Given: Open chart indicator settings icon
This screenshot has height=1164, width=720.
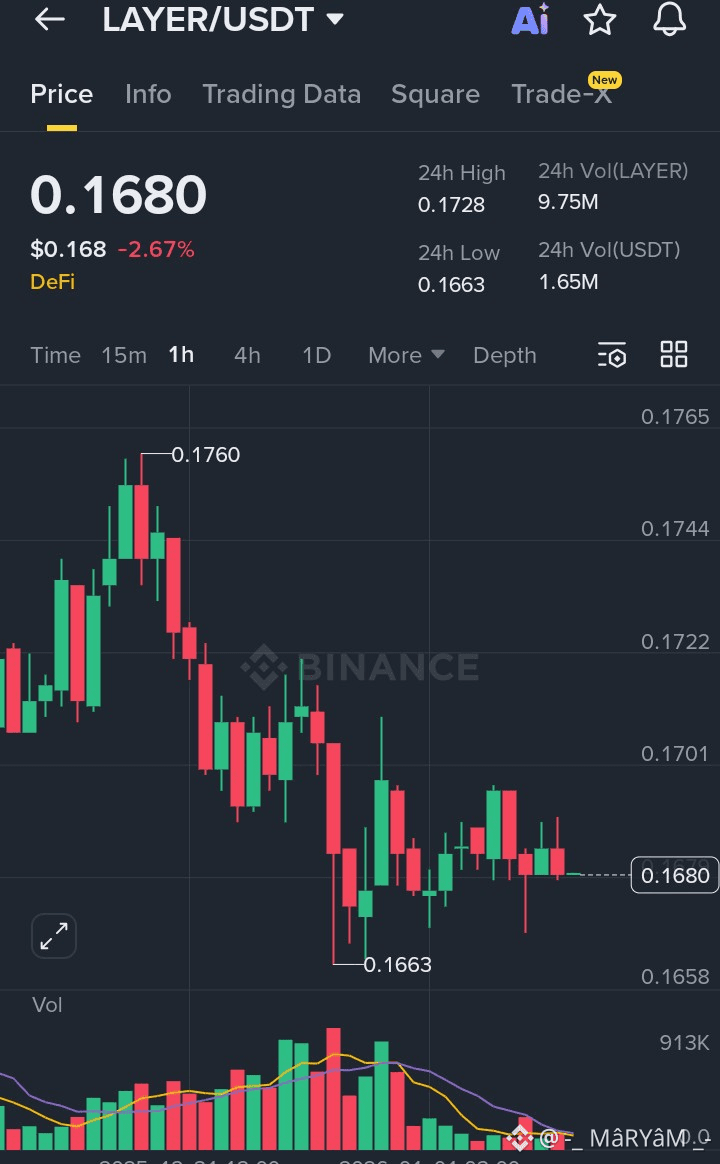Looking at the screenshot, I should (x=611, y=355).
